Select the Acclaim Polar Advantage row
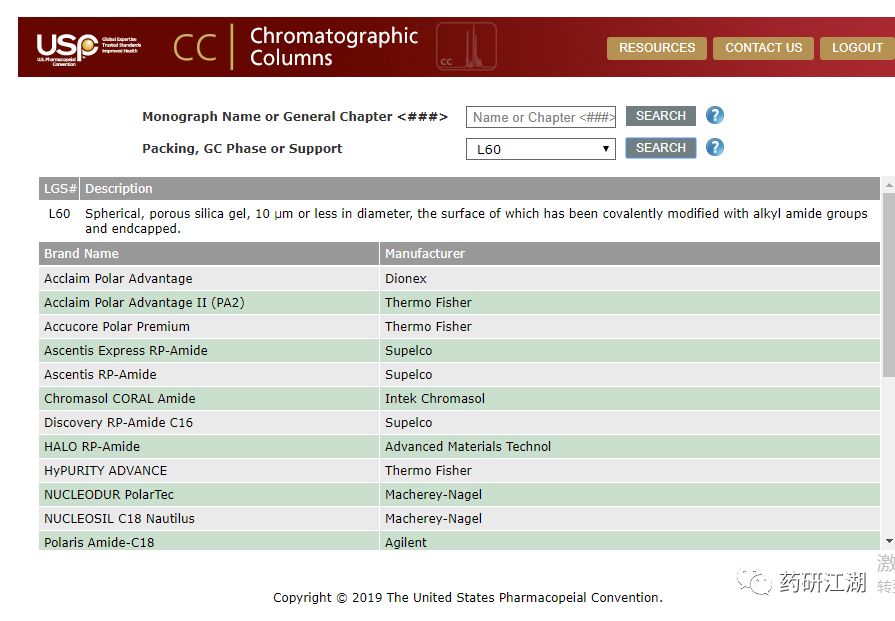The width and height of the screenshot is (895, 621). 459,279
